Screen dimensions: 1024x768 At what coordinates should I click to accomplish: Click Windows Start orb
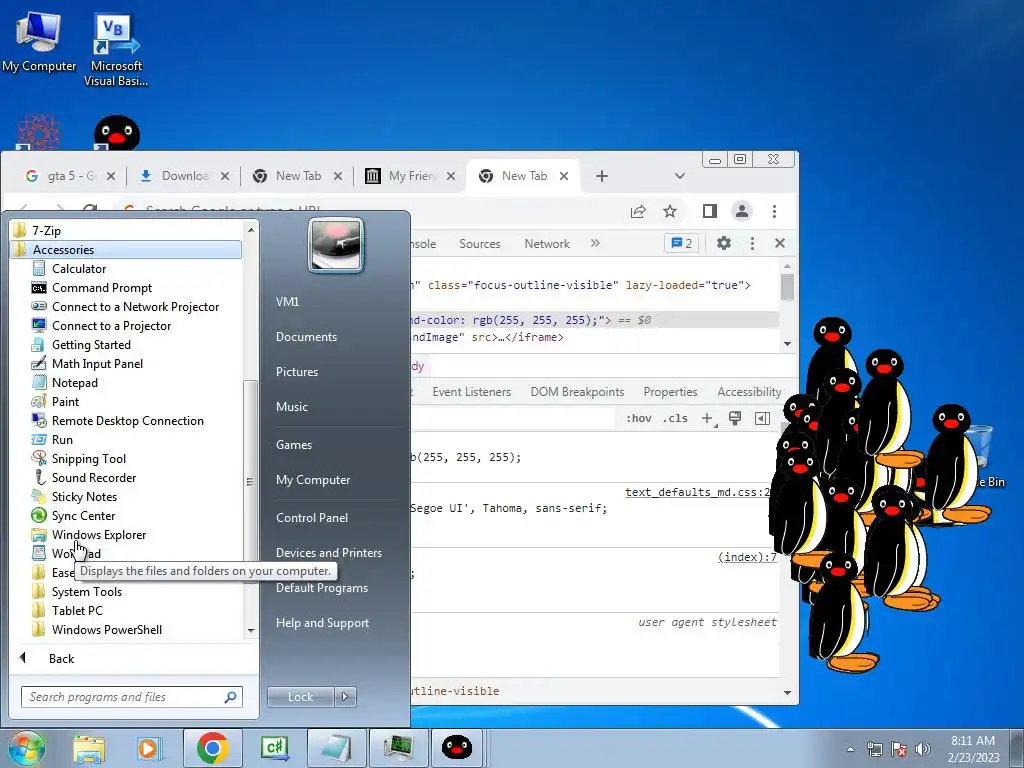[x=26, y=748]
